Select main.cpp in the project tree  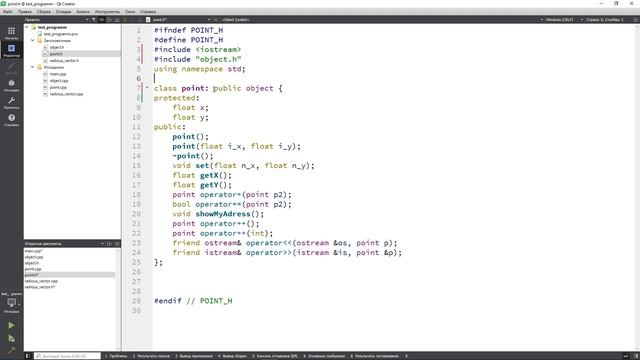(58, 74)
